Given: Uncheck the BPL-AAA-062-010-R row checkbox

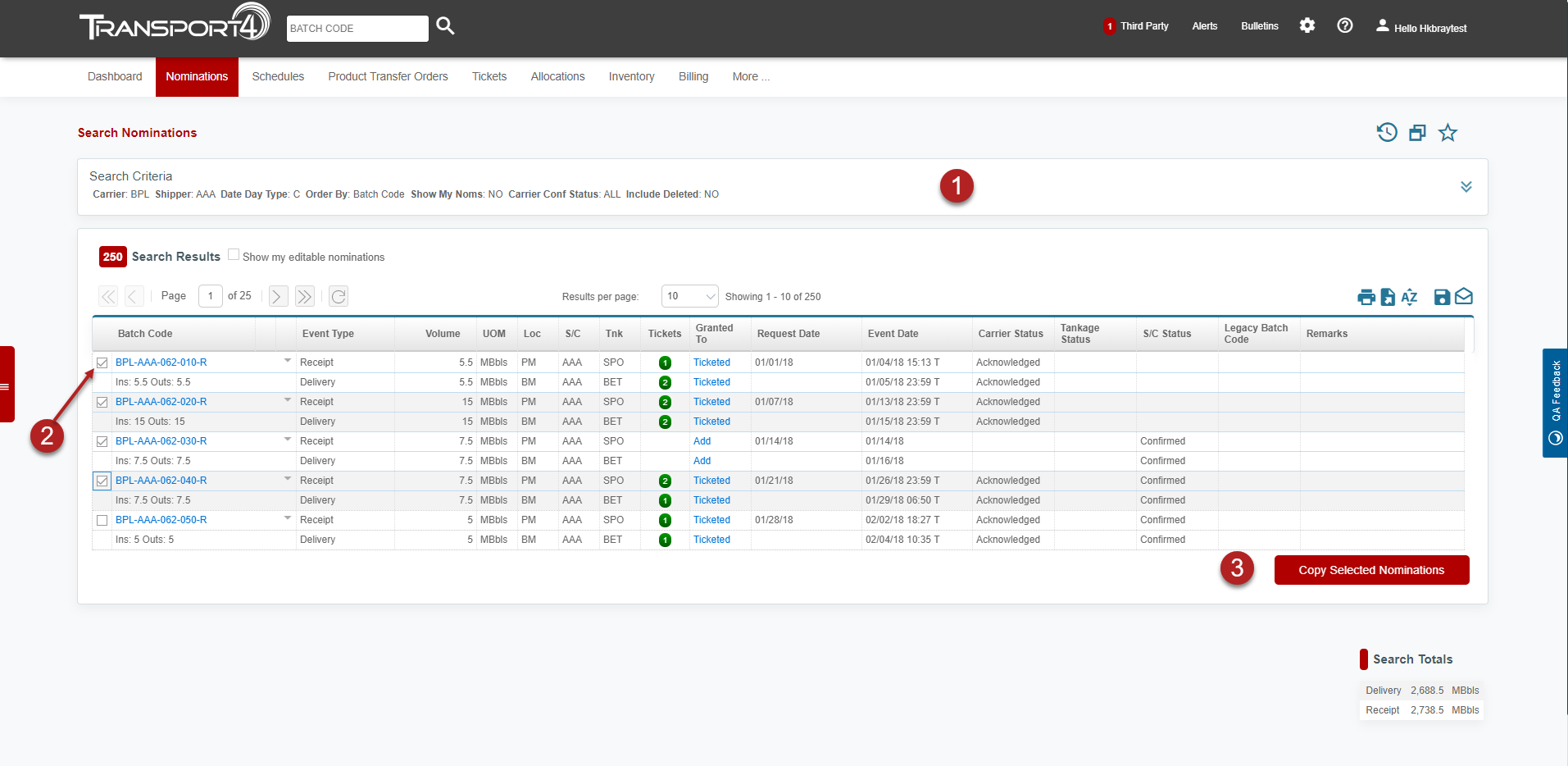Looking at the screenshot, I should (x=102, y=362).
